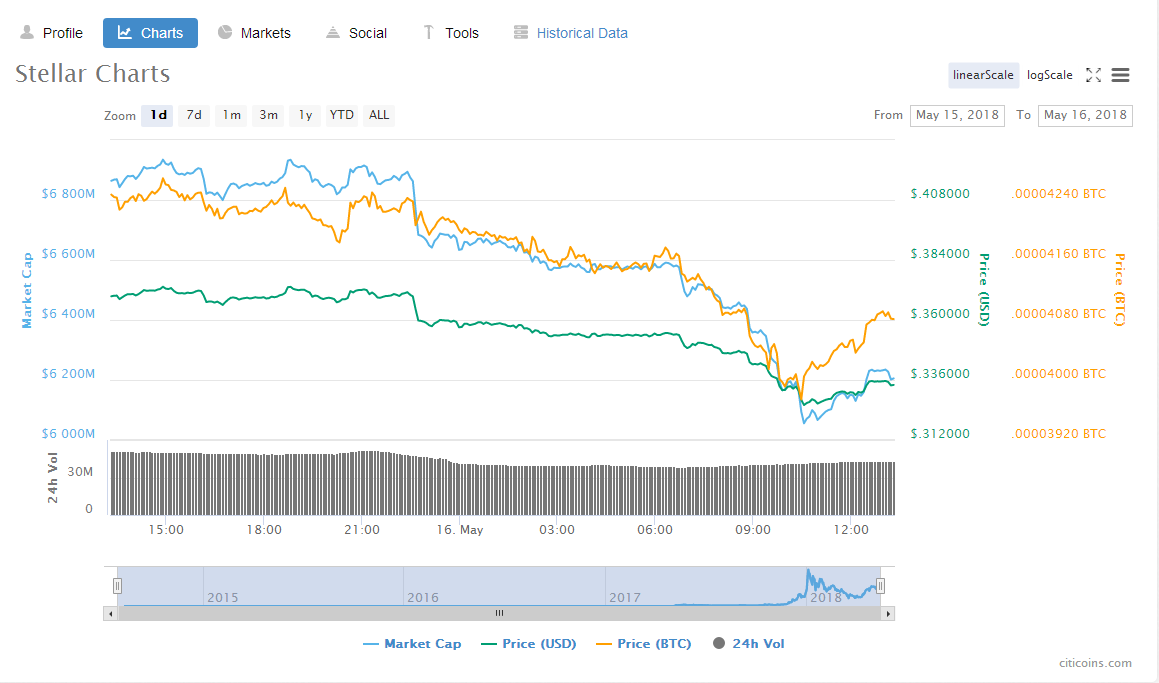Click the To date field
Image resolution: width=1159 pixels, height=683 pixels.
click(1085, 115)
